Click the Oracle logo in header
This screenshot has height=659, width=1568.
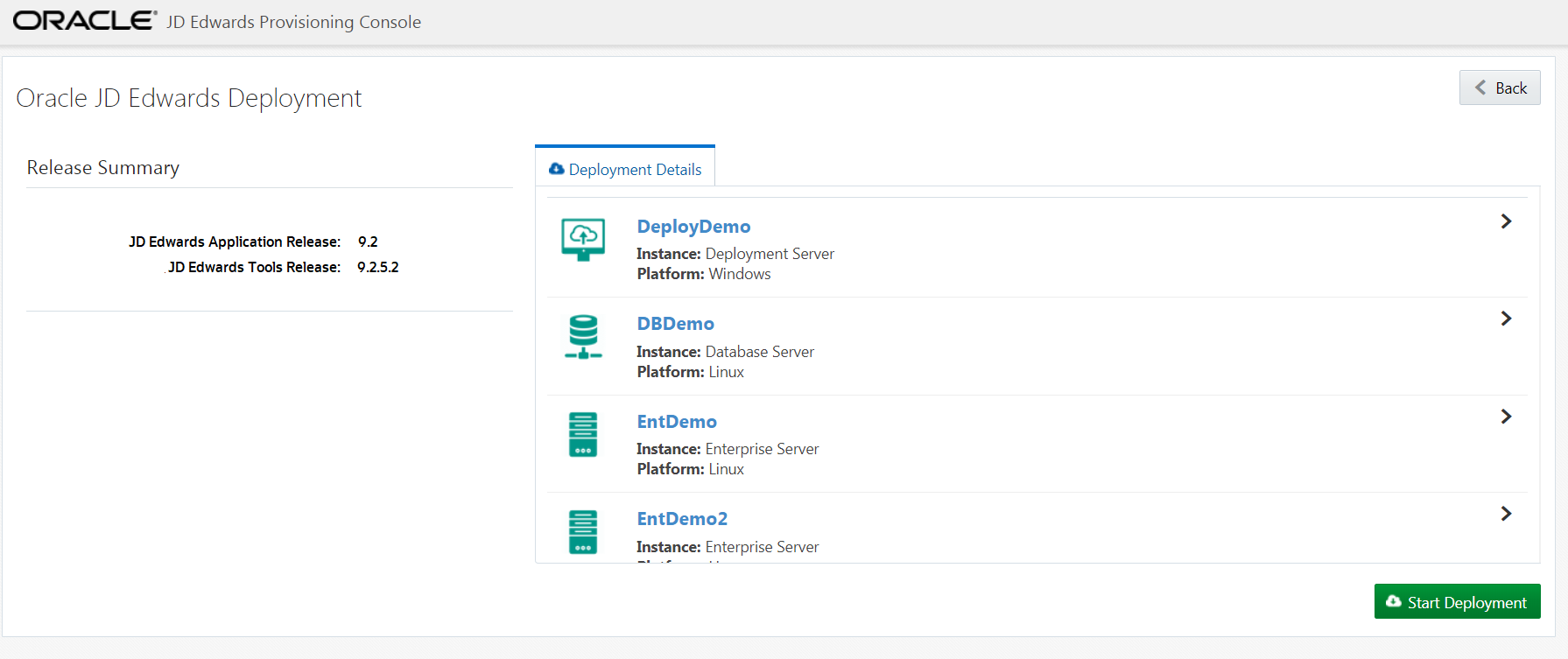pyautogui.click(x=85, y=21)
